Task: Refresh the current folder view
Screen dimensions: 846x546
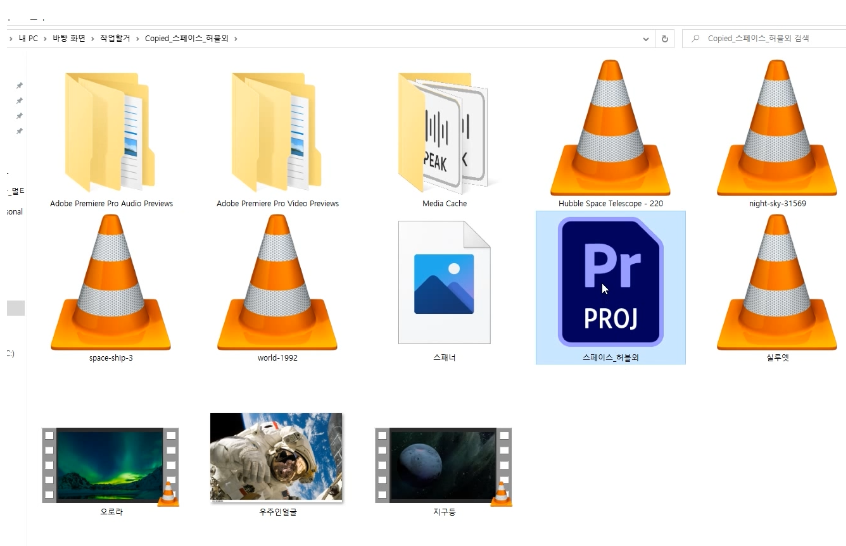Action: (665, 39)
